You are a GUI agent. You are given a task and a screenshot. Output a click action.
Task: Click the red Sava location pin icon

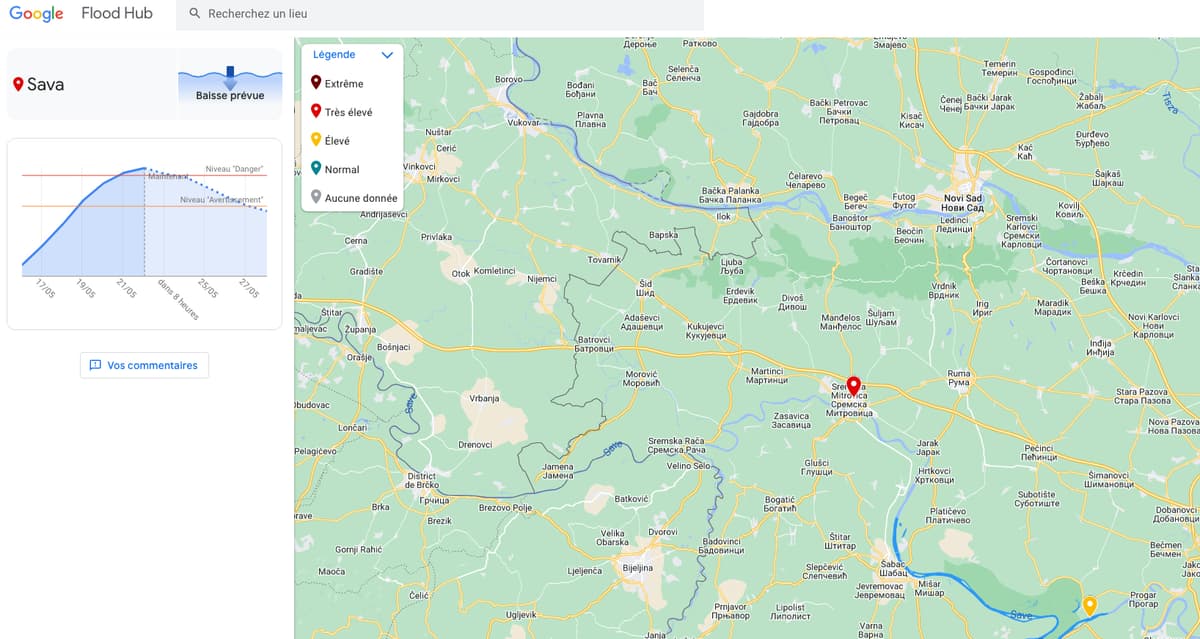tap(18, 84)
